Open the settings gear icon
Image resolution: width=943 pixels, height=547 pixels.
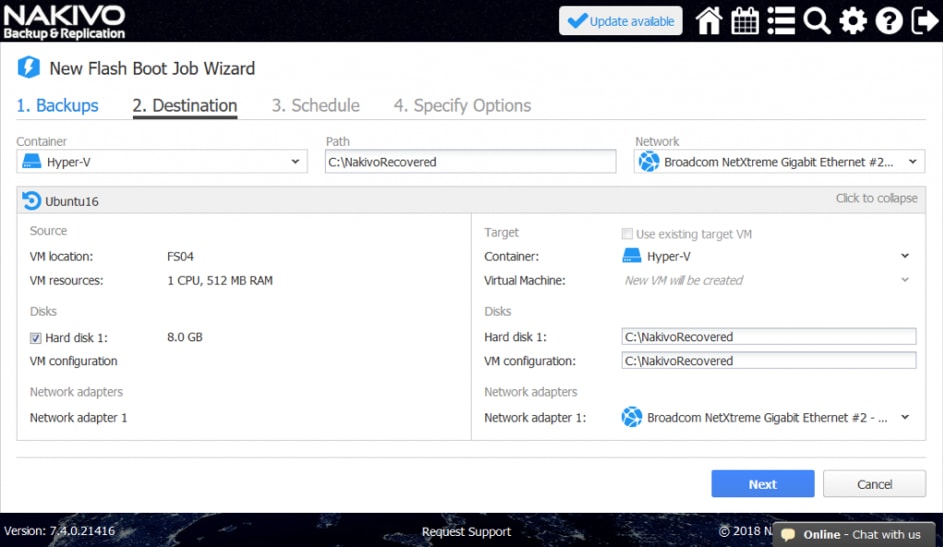[853, 21]
